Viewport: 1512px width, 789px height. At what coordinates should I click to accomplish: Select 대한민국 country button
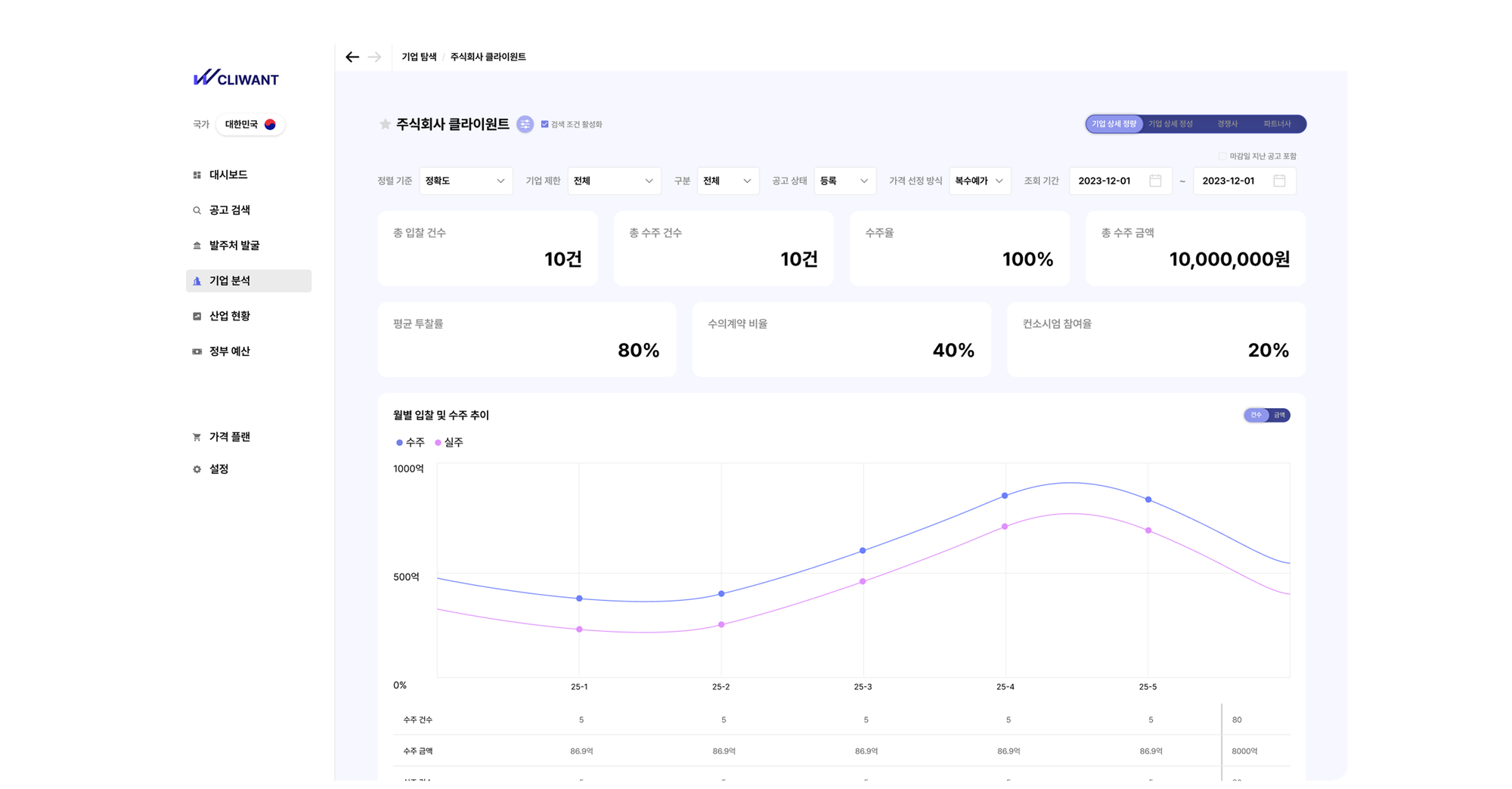(x=250, y=125)
